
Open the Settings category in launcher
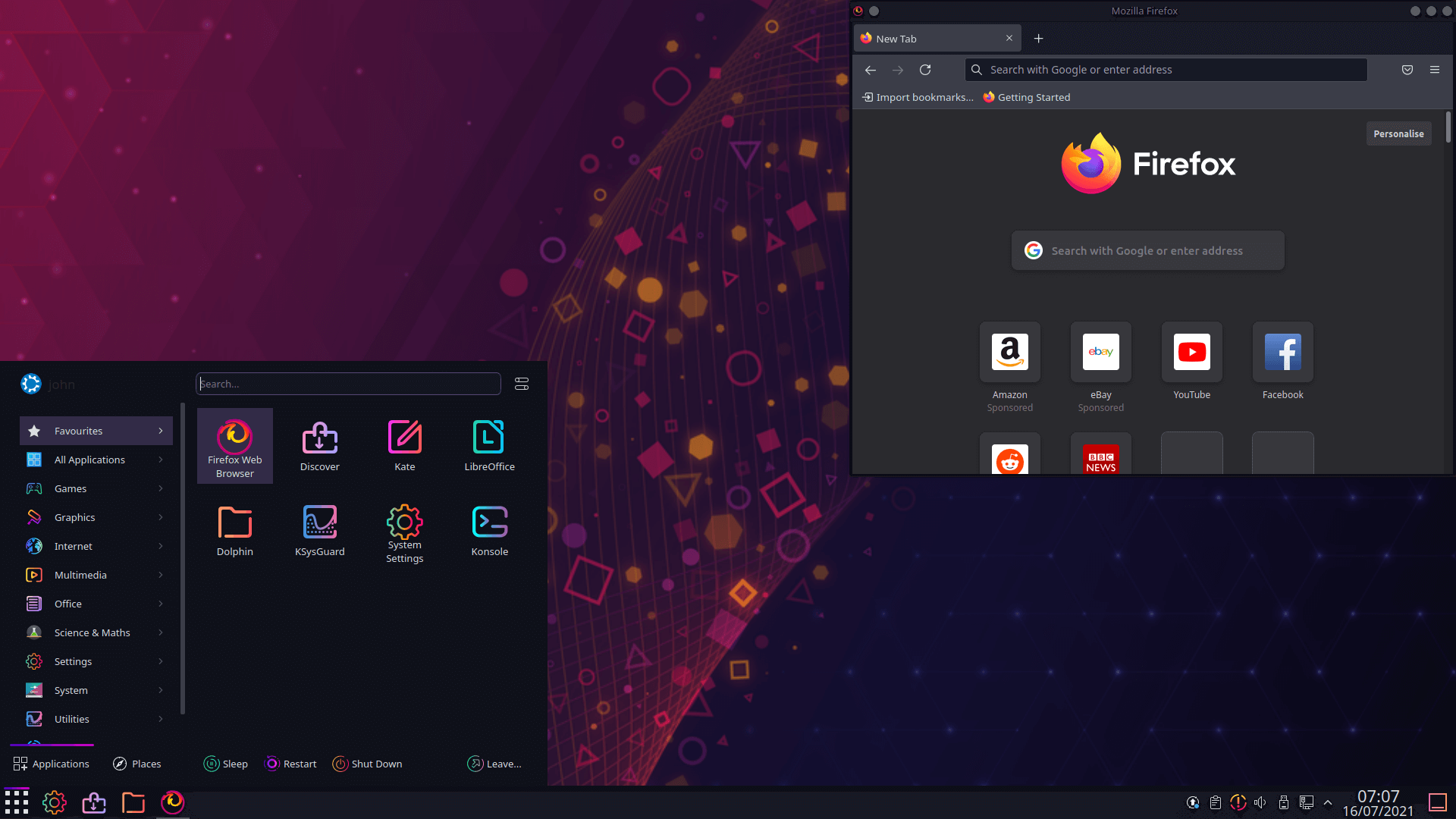(x=96, y=661)
